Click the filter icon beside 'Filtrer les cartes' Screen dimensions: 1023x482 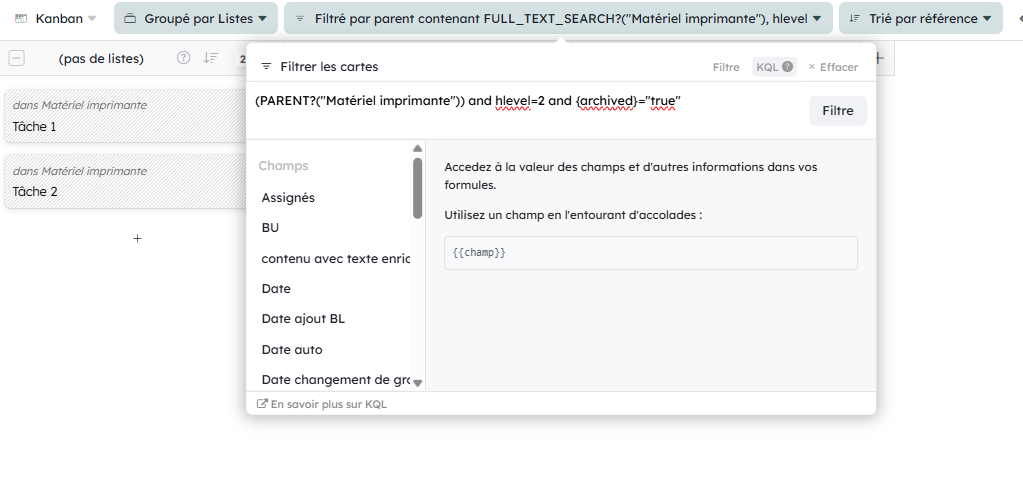tap(266, 67)
